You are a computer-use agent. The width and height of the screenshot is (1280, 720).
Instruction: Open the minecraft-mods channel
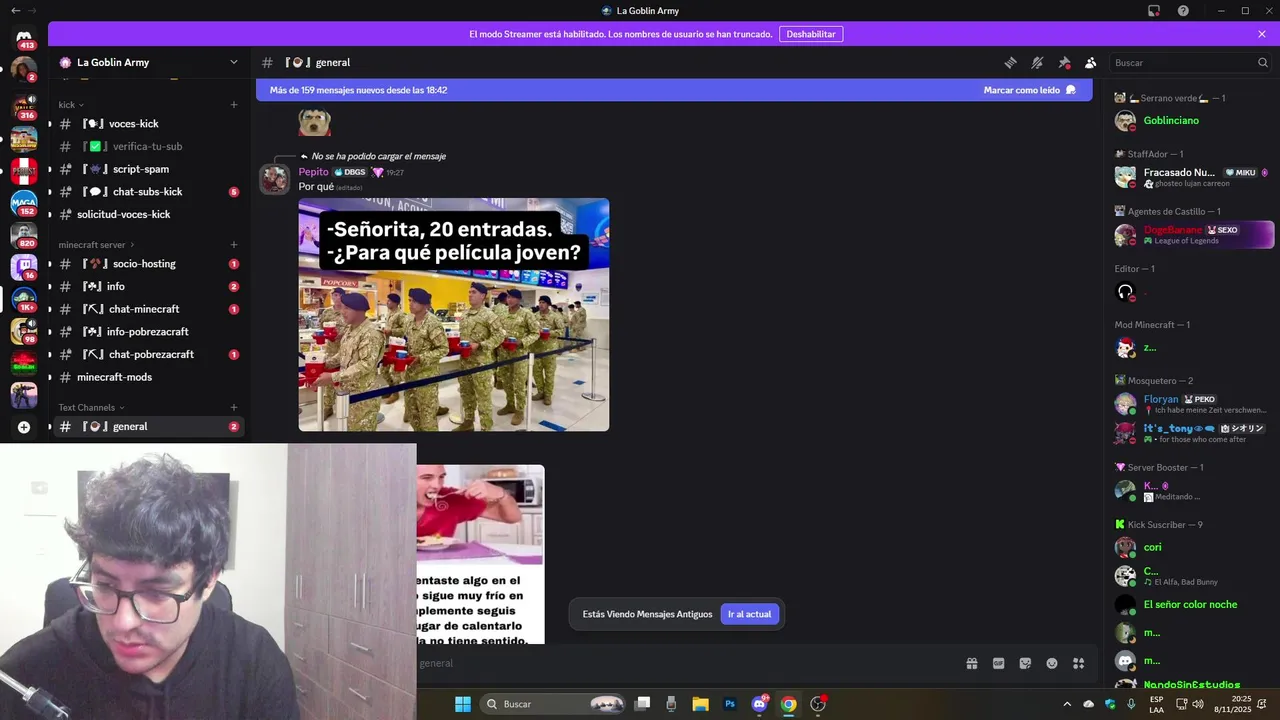coord(149,377)
